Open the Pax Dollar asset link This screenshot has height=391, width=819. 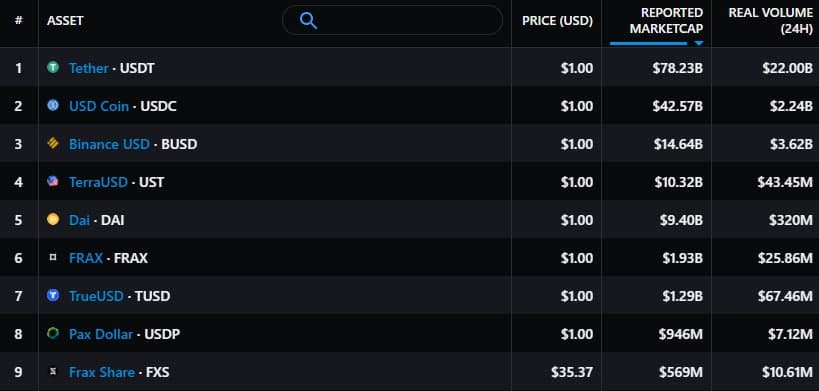coord(101,334)
